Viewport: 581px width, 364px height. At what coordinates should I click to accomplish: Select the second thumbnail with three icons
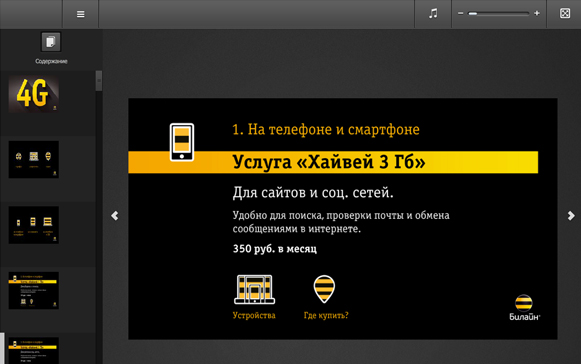34,159
